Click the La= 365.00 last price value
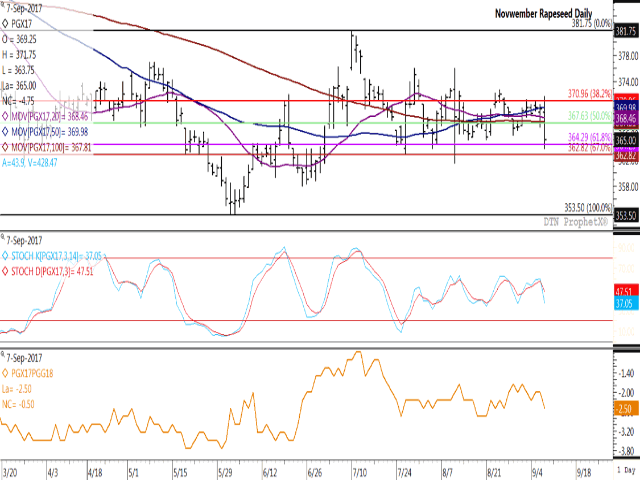This screenshot has width=640, height=480. click(19, 86)
